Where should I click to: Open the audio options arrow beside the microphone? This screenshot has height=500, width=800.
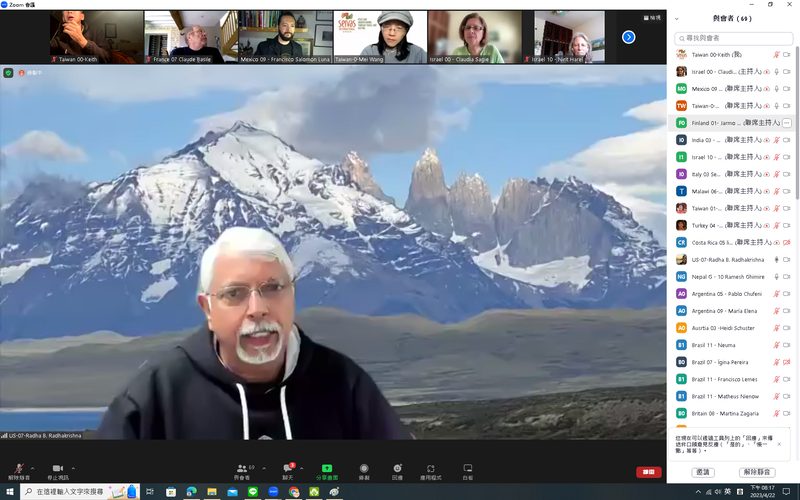point(33,468)
